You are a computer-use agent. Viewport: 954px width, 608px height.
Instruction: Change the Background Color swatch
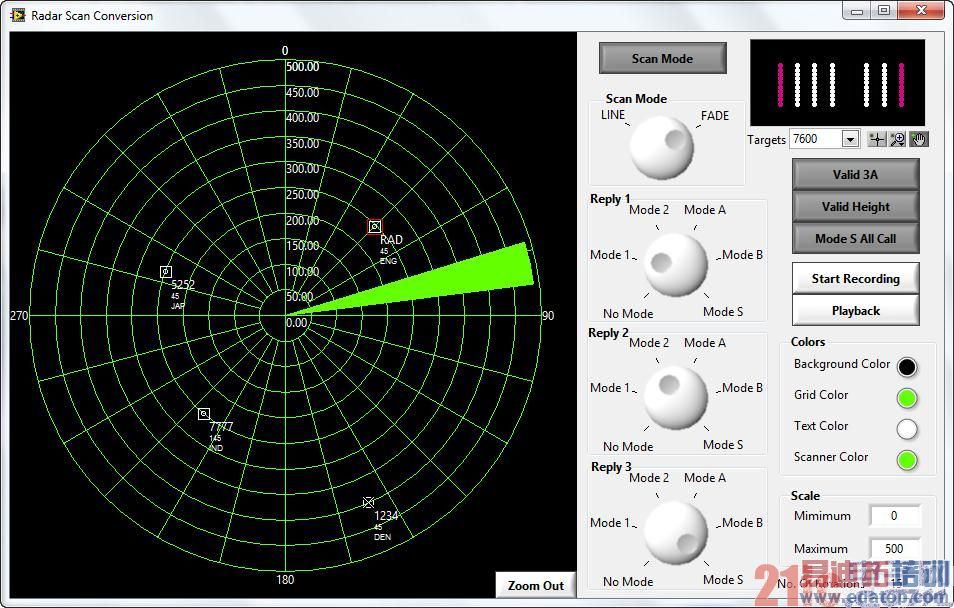tap(907, 366)
